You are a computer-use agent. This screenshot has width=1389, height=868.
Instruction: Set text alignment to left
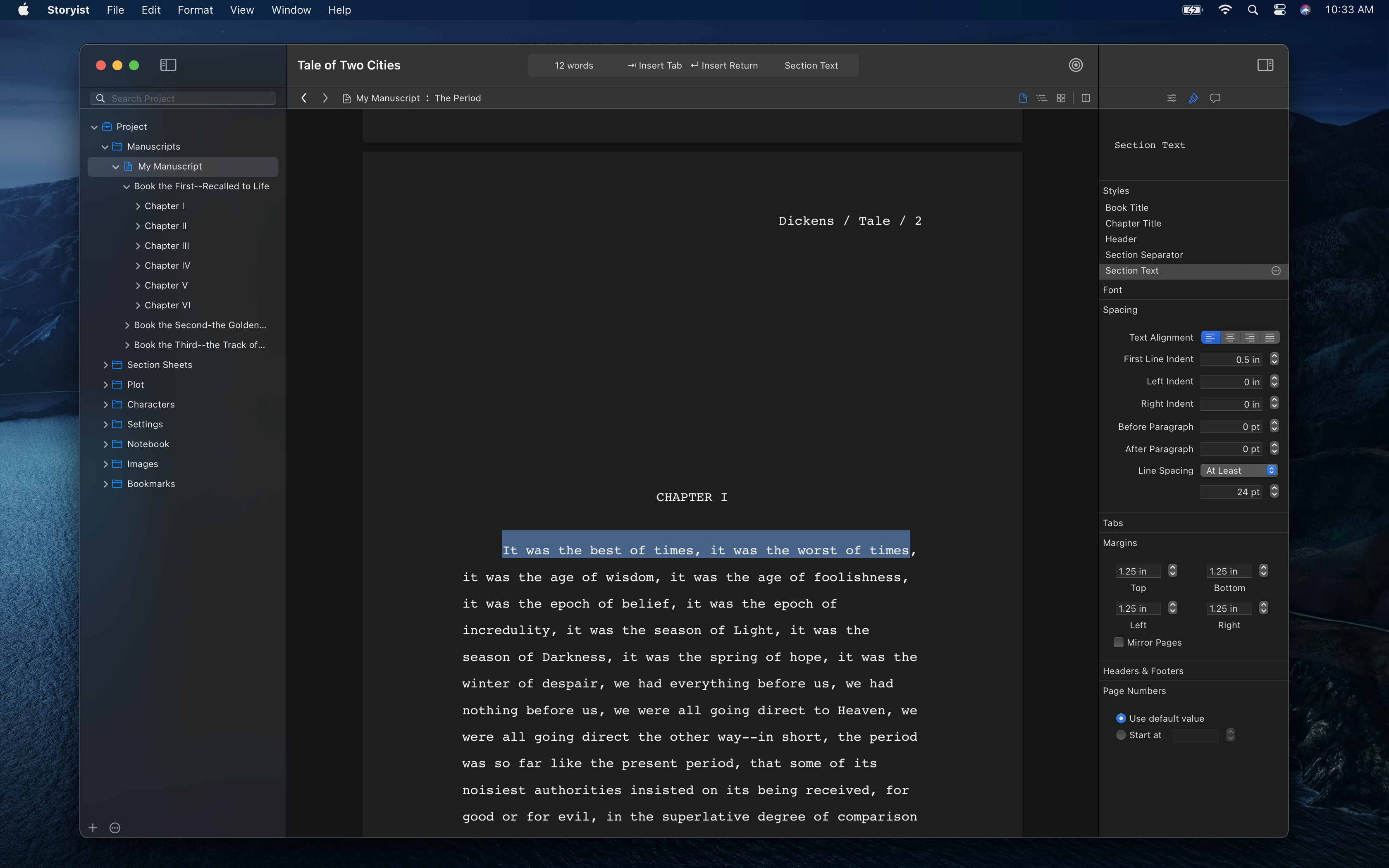(1210, 338)
